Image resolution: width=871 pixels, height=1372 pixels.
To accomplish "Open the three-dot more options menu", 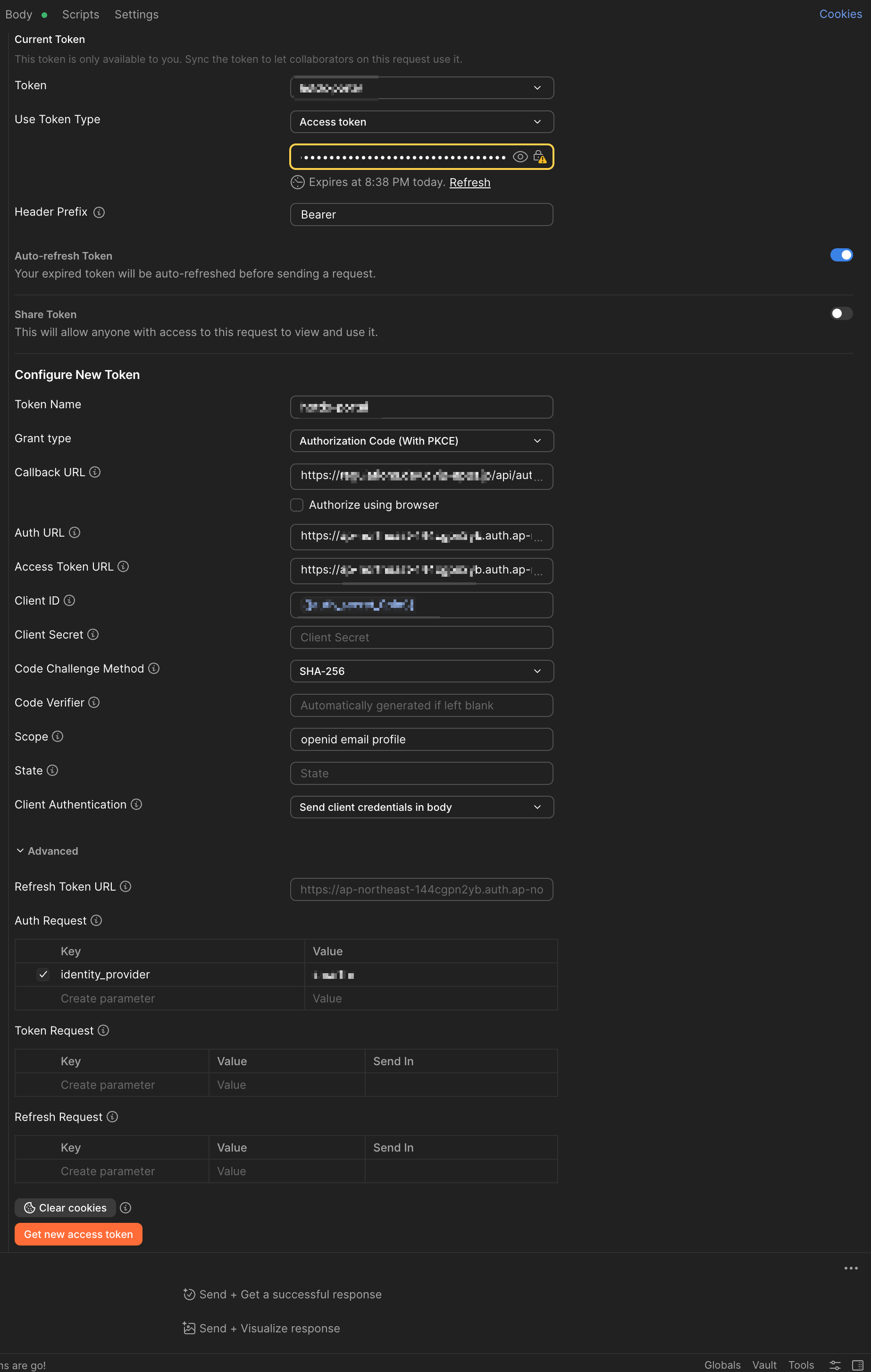I will tap(851, 1268).
